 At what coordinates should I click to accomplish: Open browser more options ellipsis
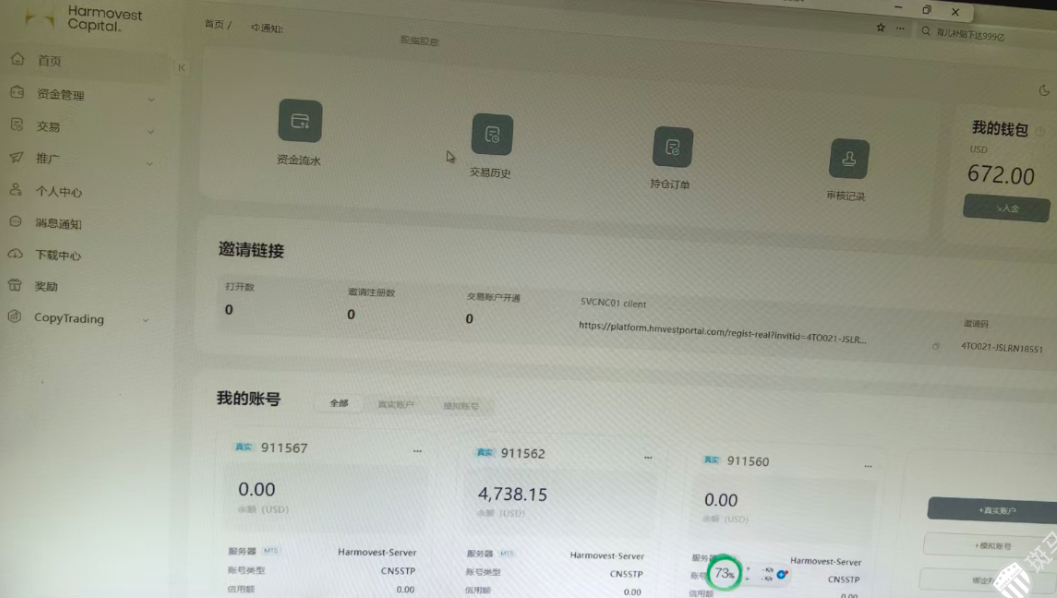[900, 28]
